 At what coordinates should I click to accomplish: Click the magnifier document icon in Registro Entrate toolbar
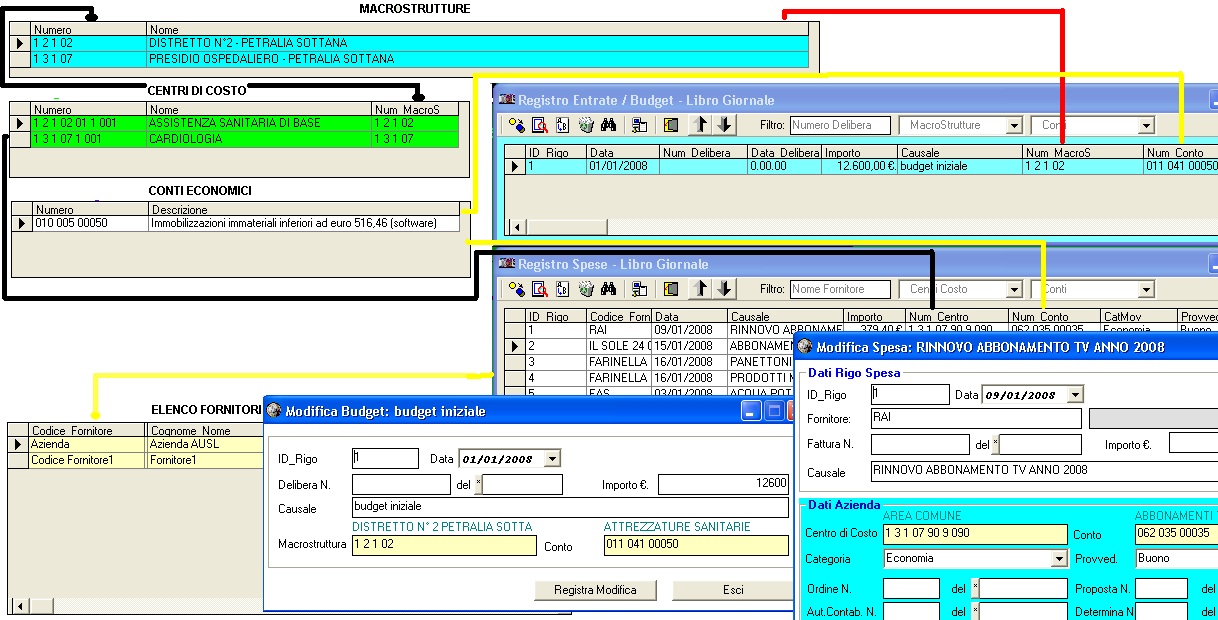pos(539,125)
